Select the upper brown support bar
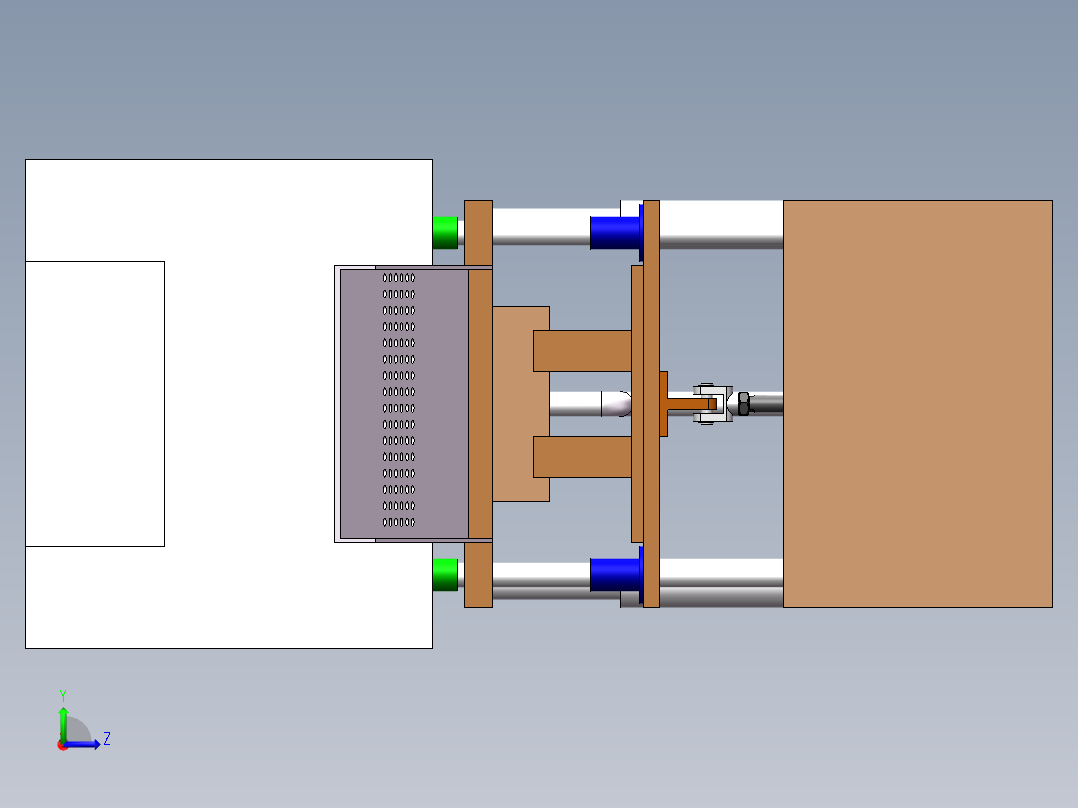This screenshot has height=808, width=1078. point(582,351)
